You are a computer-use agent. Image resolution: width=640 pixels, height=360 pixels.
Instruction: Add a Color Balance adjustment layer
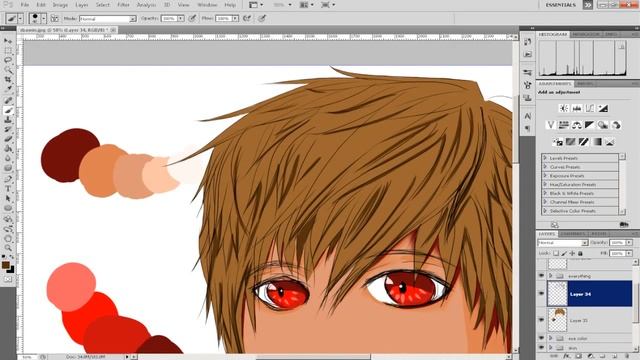(577, 125)
